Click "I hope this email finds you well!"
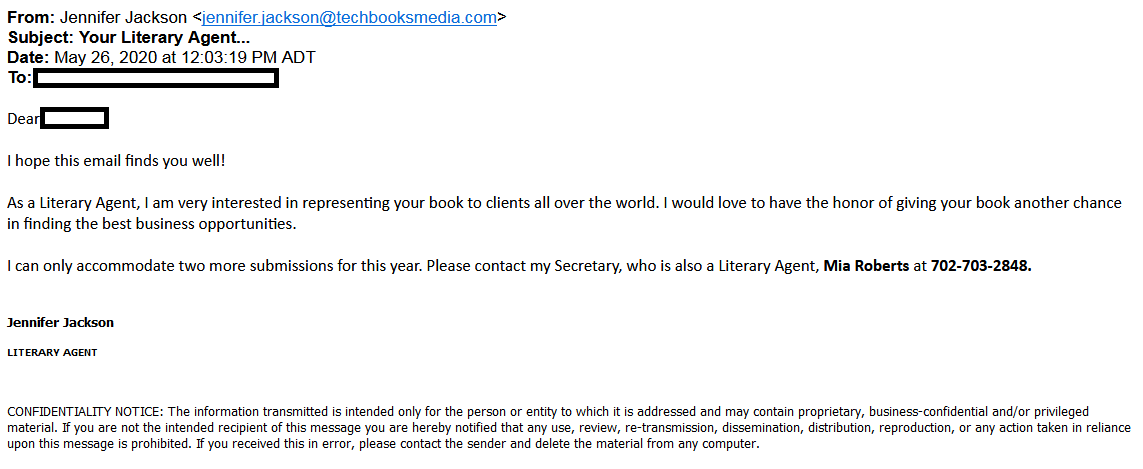The image size is (1143, 469). pyautogui.click(x=123, y=161)
